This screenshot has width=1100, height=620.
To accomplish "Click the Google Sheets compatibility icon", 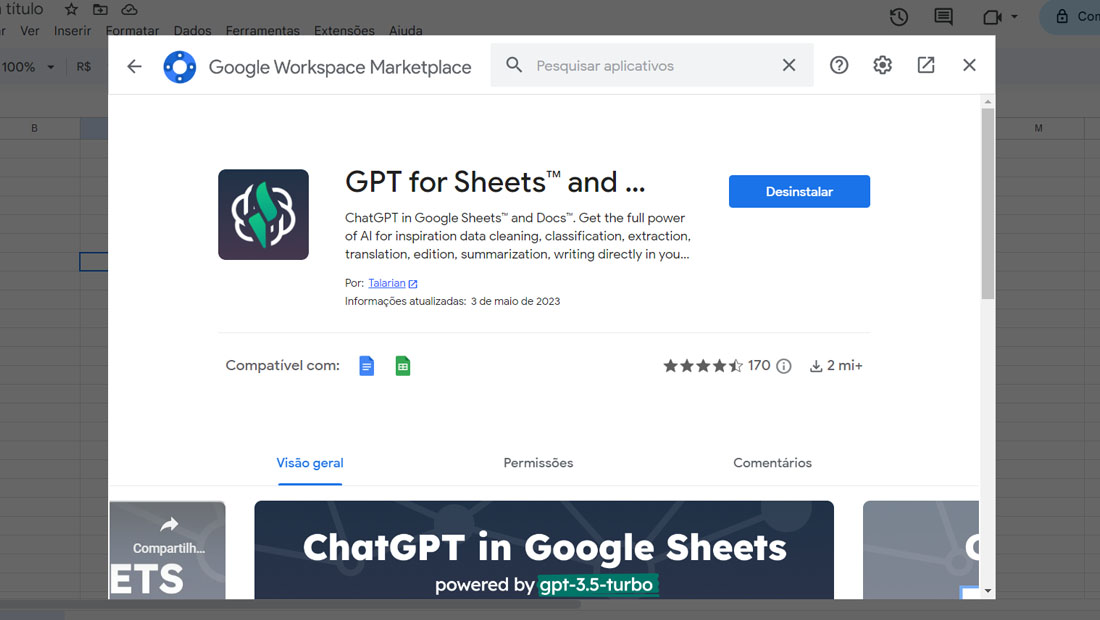I will click(403, 366).
